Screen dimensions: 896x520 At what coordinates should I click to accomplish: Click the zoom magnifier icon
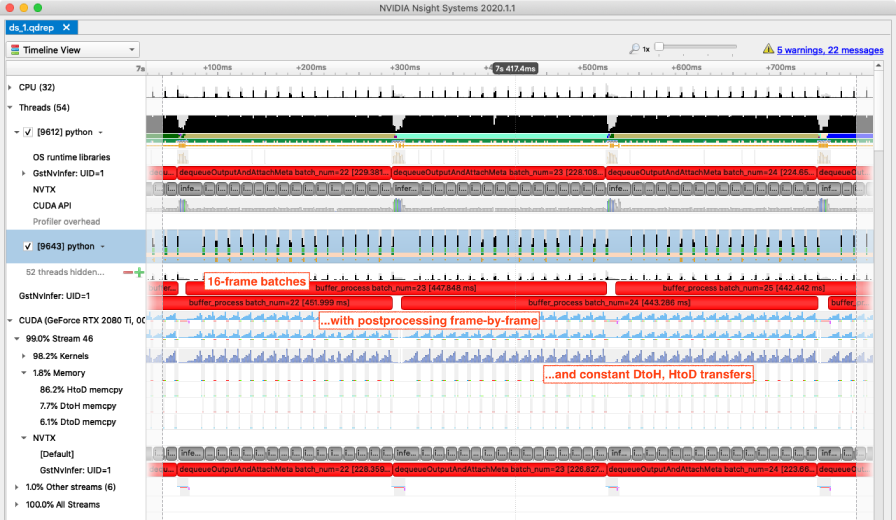pyautogui.click(x=634, y=49)
